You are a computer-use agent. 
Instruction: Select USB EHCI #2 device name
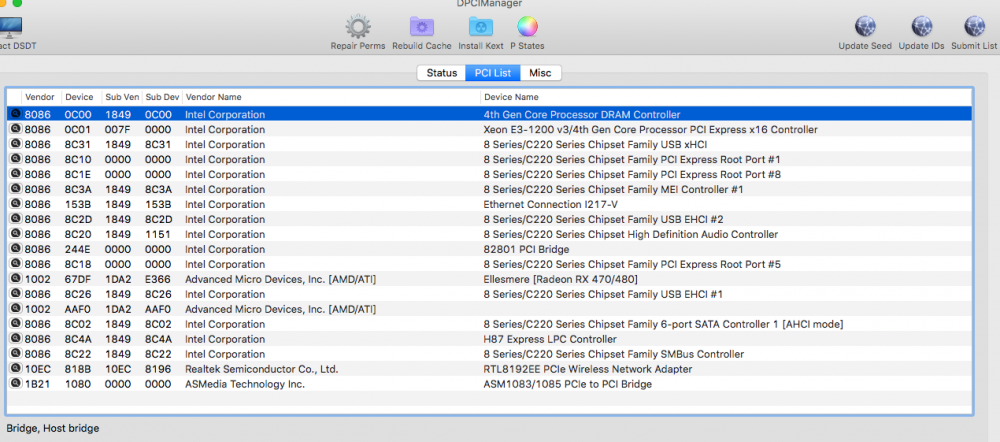coord(603,219)
